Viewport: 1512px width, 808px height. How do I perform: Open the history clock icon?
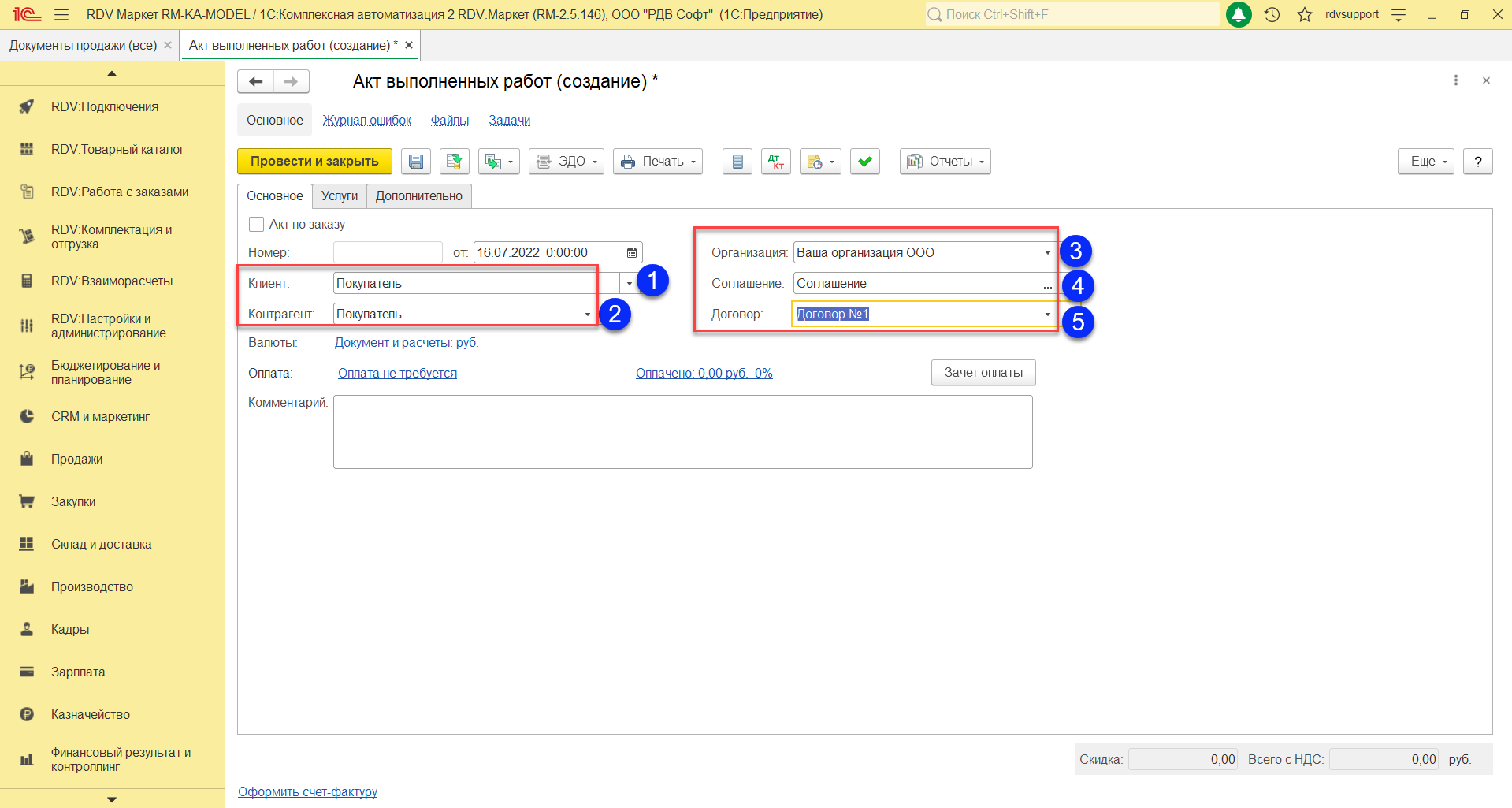[x=1272, y=14]
